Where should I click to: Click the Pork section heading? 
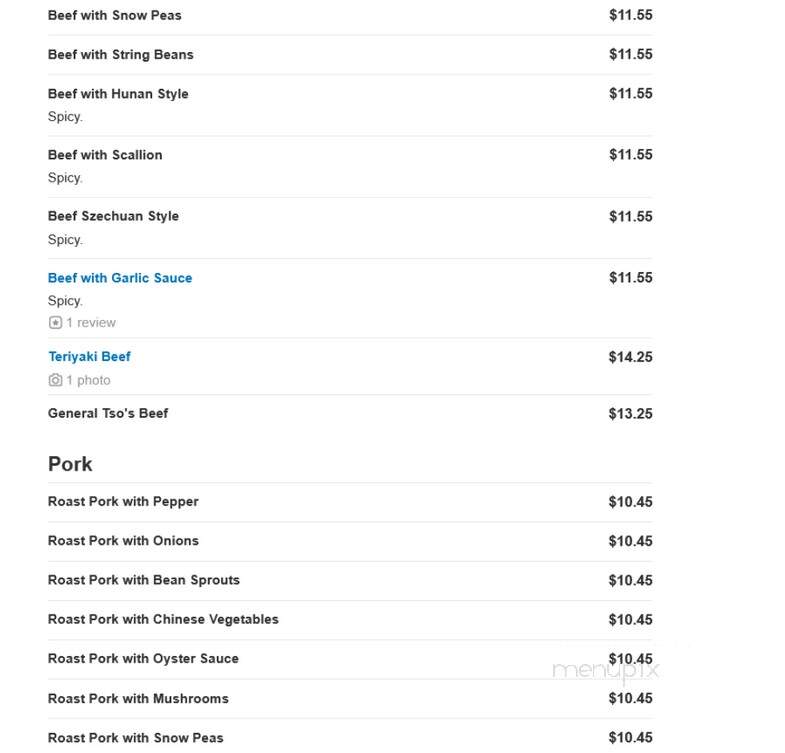tap(70, 464)
